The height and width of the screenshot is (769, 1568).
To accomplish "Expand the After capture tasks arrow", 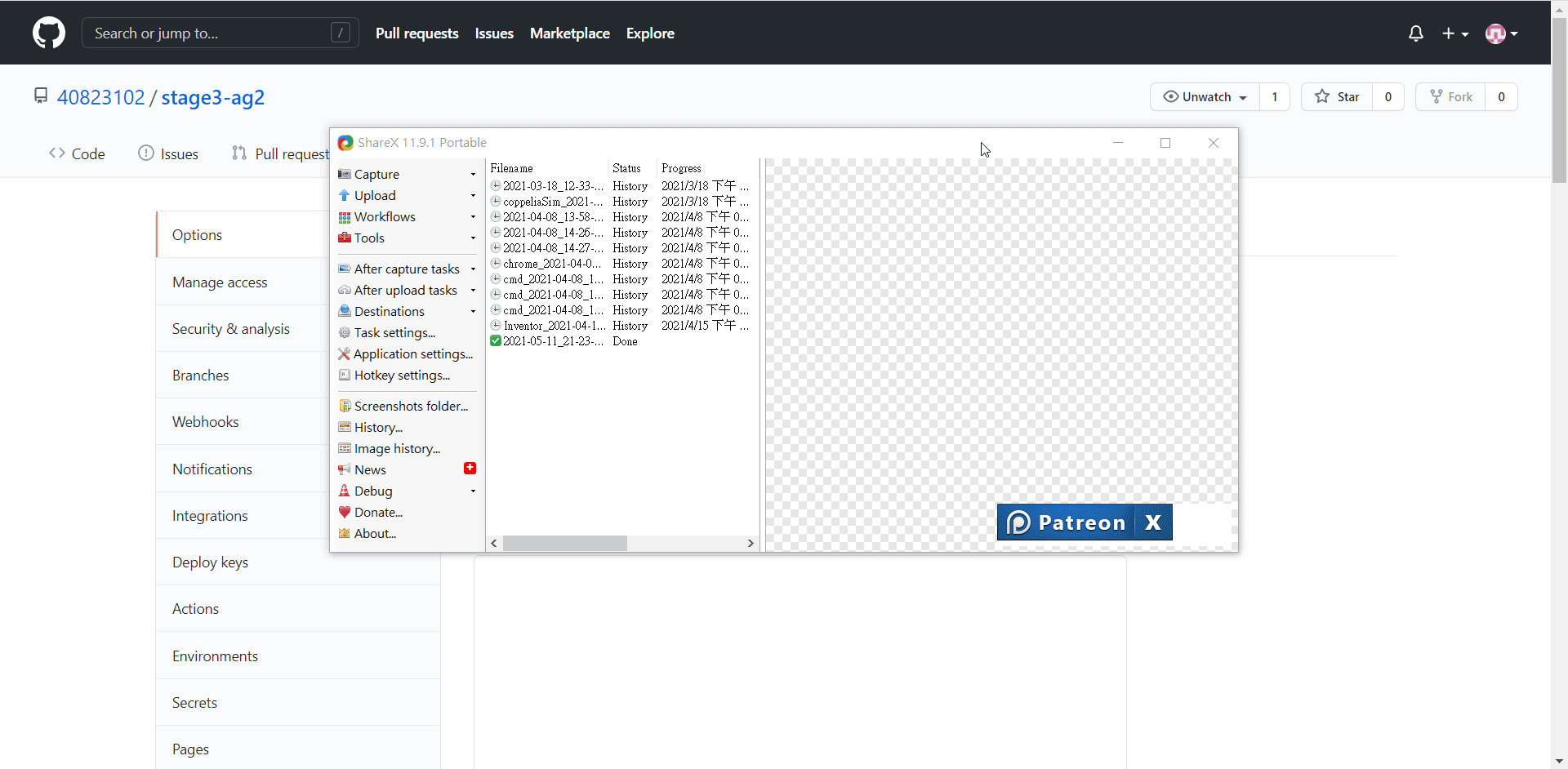I will [473, 269].
